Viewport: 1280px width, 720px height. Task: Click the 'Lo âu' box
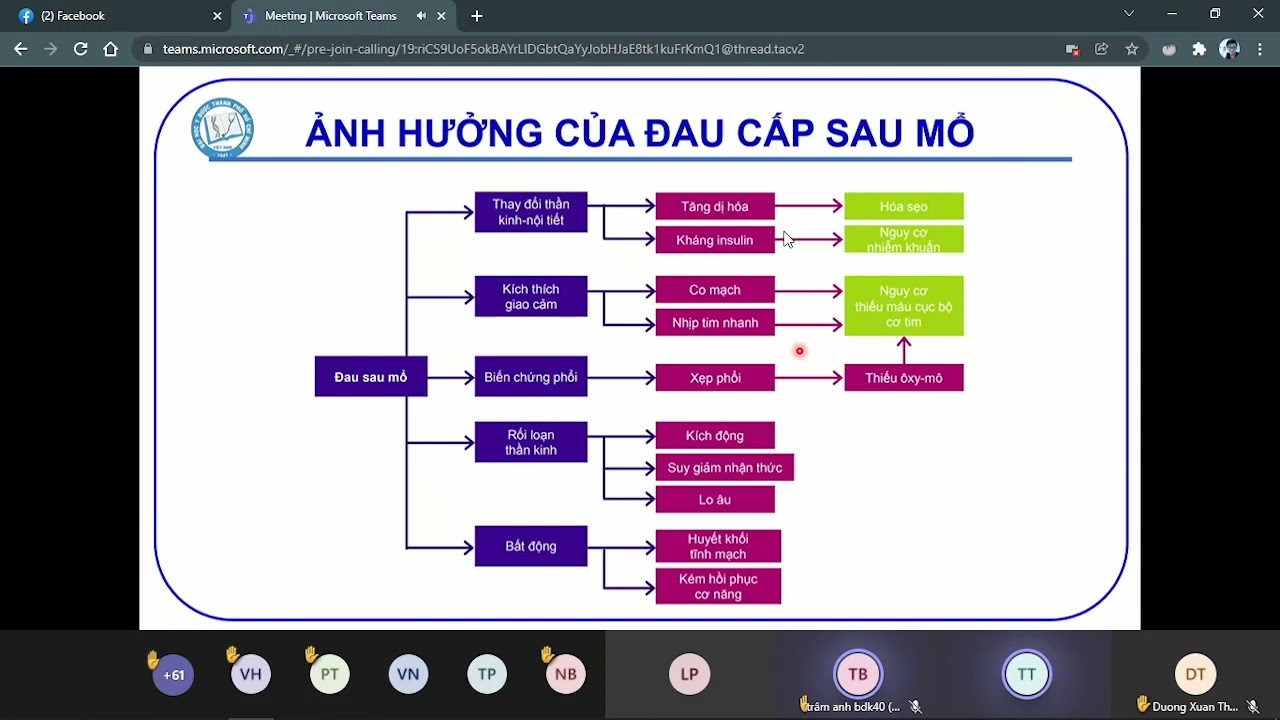(x=715, y=500)
